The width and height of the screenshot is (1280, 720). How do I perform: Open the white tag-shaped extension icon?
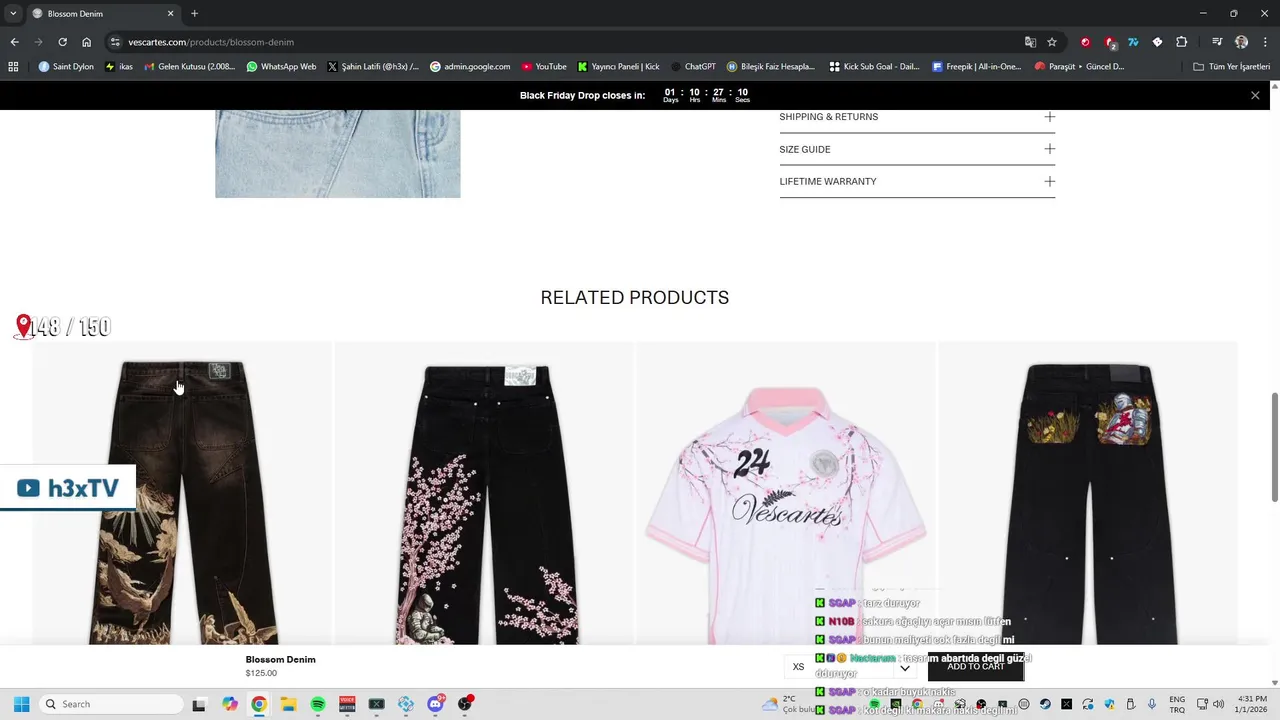coord(1157,42)
